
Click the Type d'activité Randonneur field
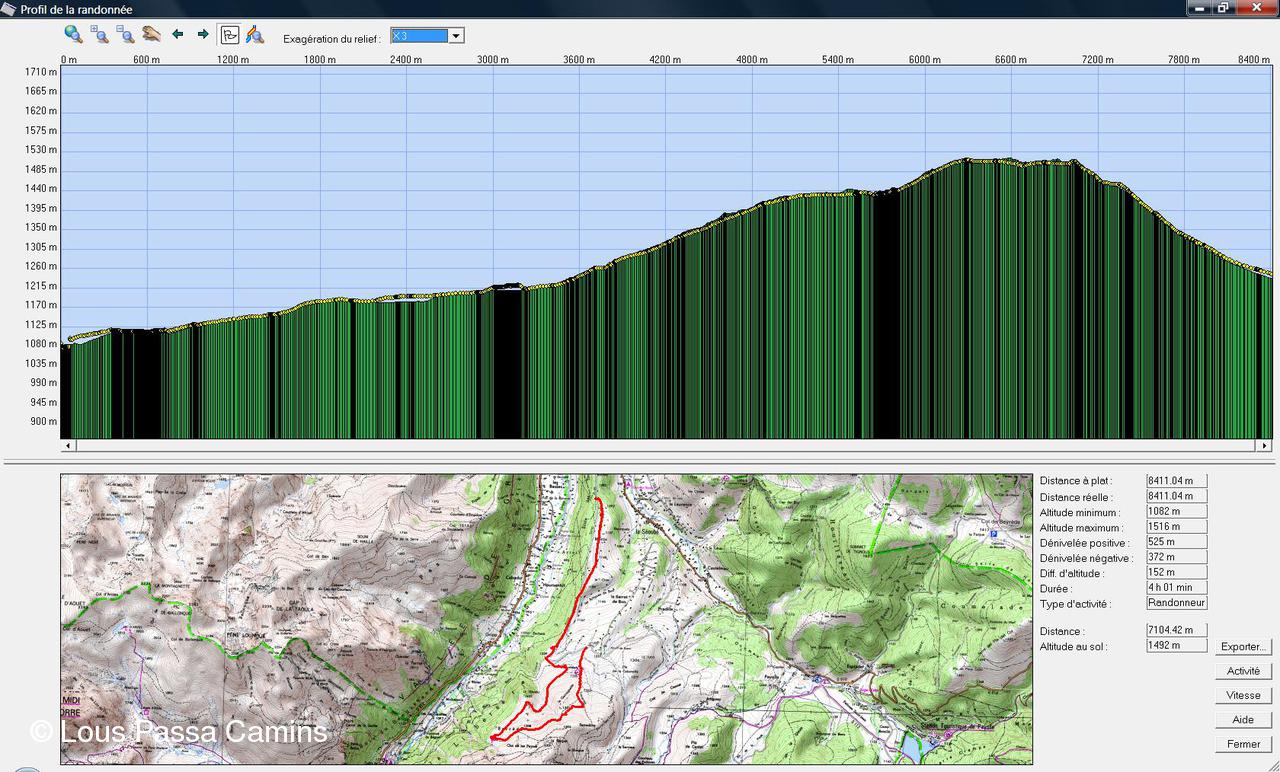pyautogui.click(x=1177, y=603)
